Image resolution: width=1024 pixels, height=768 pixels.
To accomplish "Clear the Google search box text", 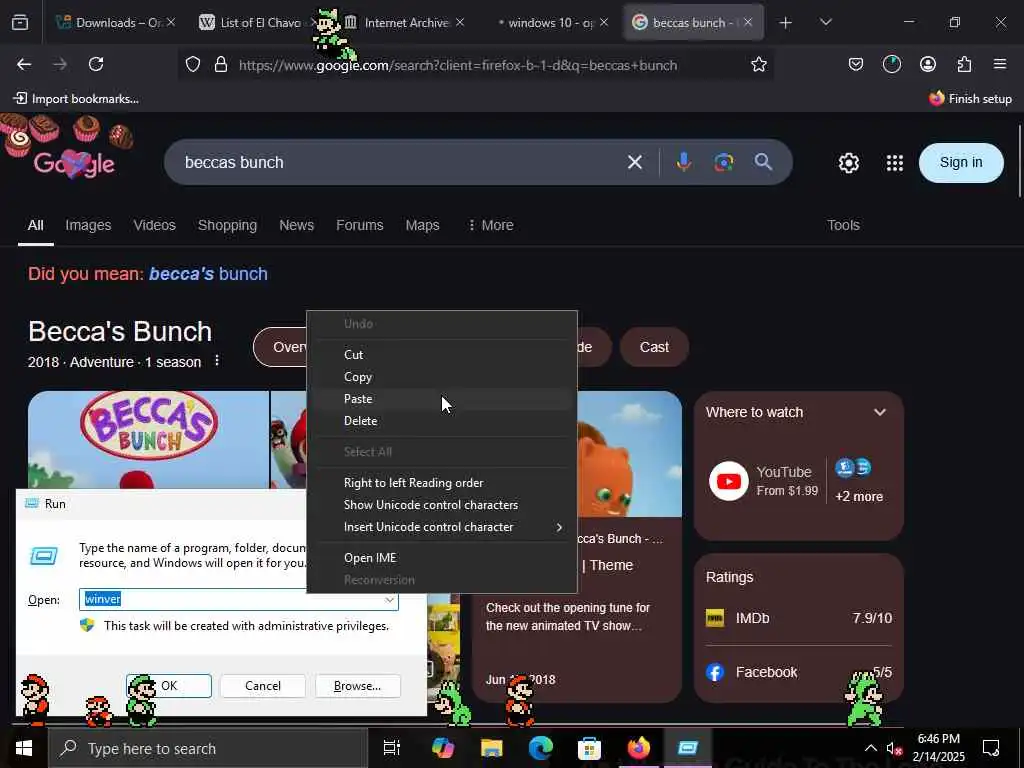I will tap(635, 162).
